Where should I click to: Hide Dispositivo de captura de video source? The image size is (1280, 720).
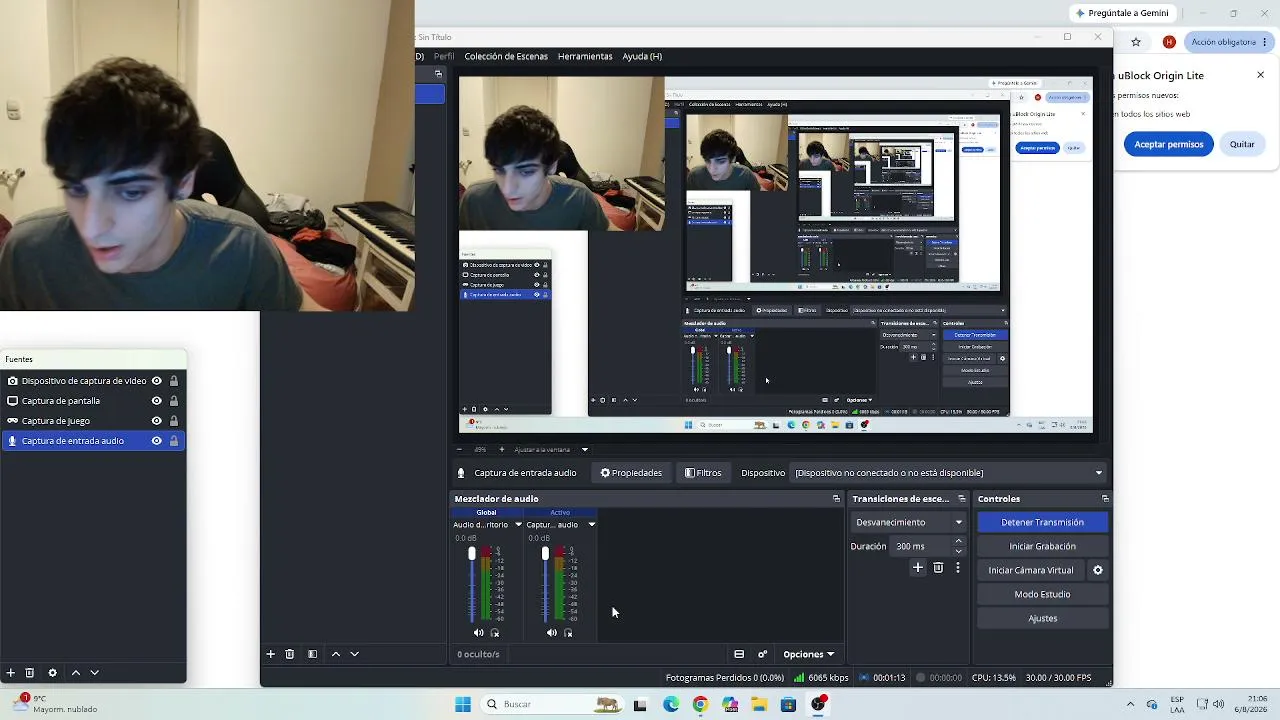point(156,381)
